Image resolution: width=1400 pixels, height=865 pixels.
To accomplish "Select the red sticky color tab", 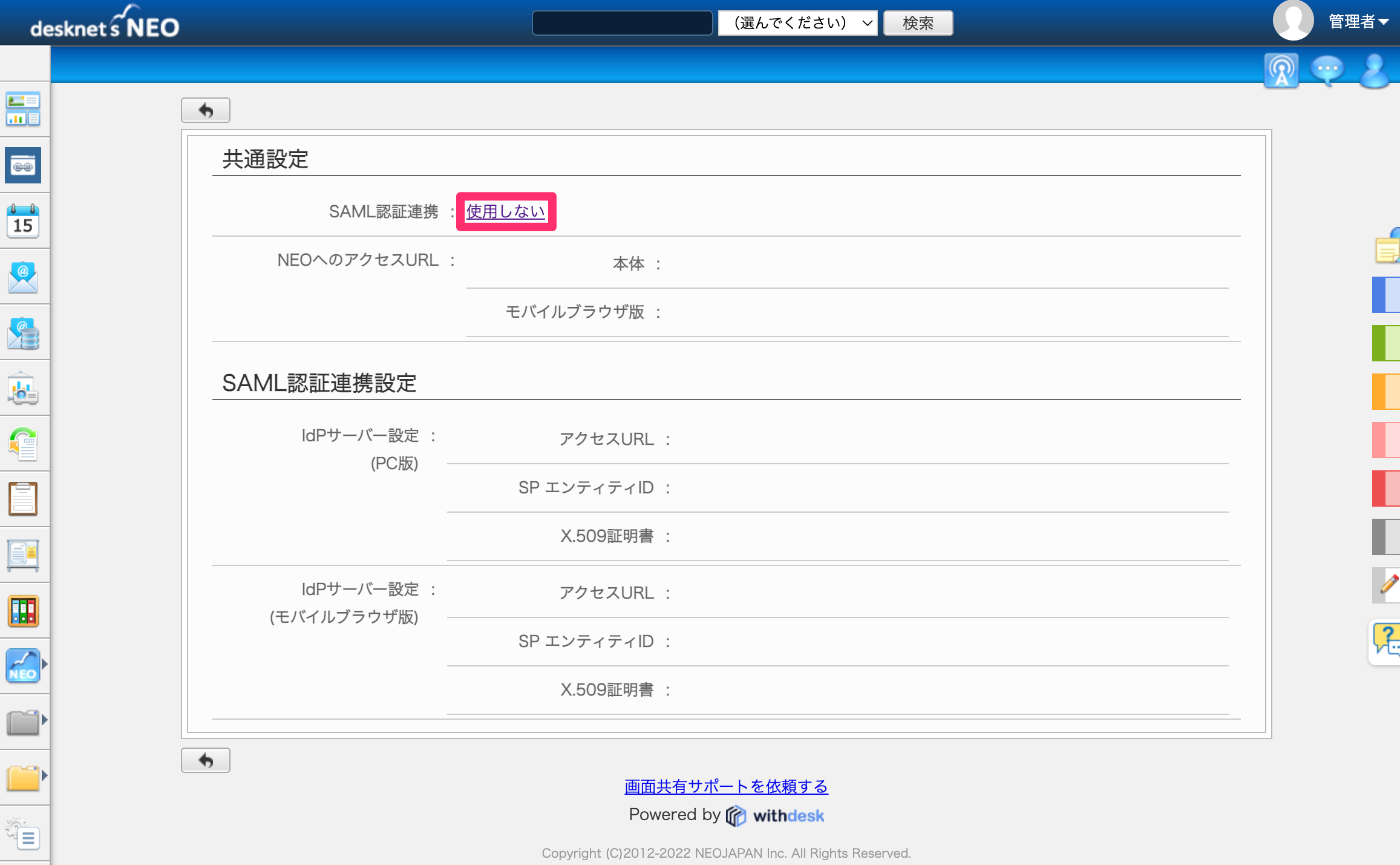I will 1386,488.
